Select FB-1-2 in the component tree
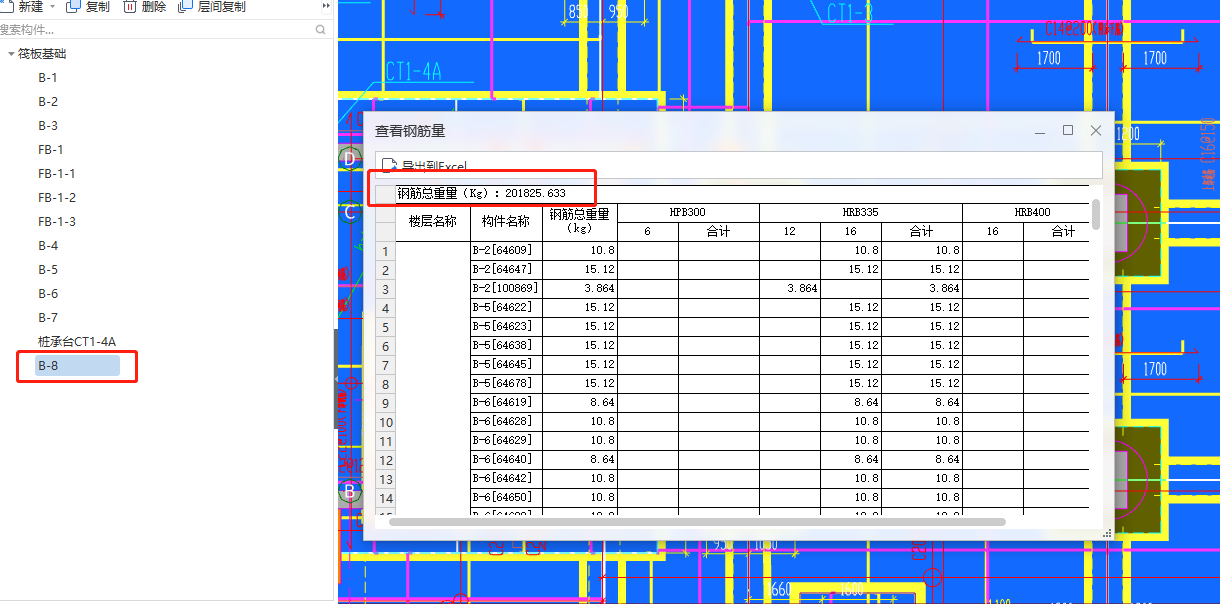Viewport: 1220px width, 604px height. [x=57, y=198]
